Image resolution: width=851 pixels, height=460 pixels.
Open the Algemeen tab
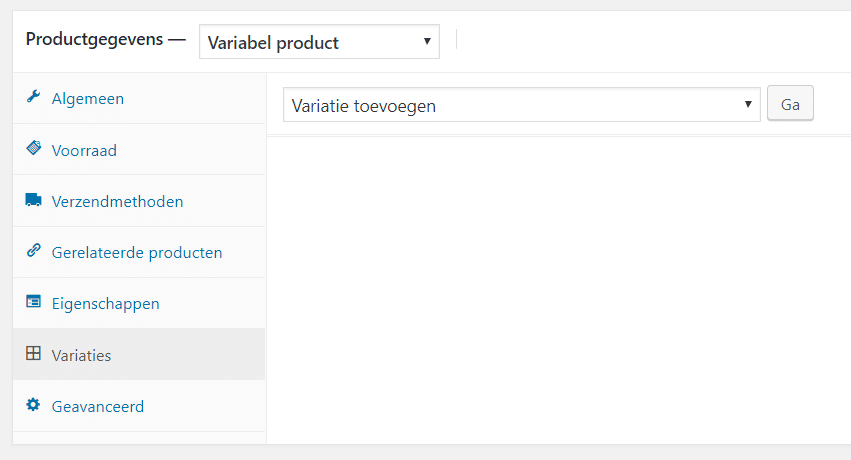[x=88, y=99]
